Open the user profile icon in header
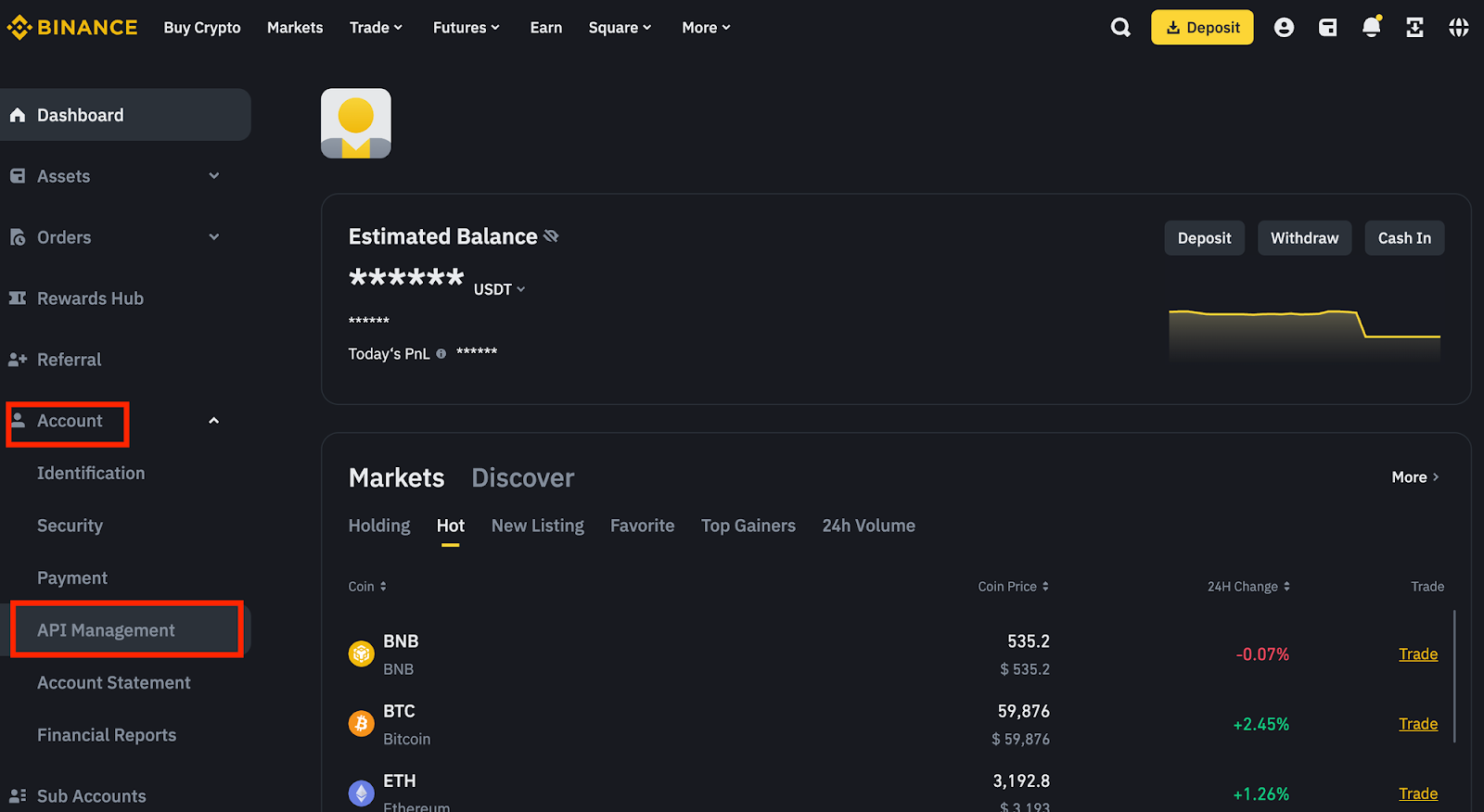This screenshot has height=812, width=1484. (1284, 28)
